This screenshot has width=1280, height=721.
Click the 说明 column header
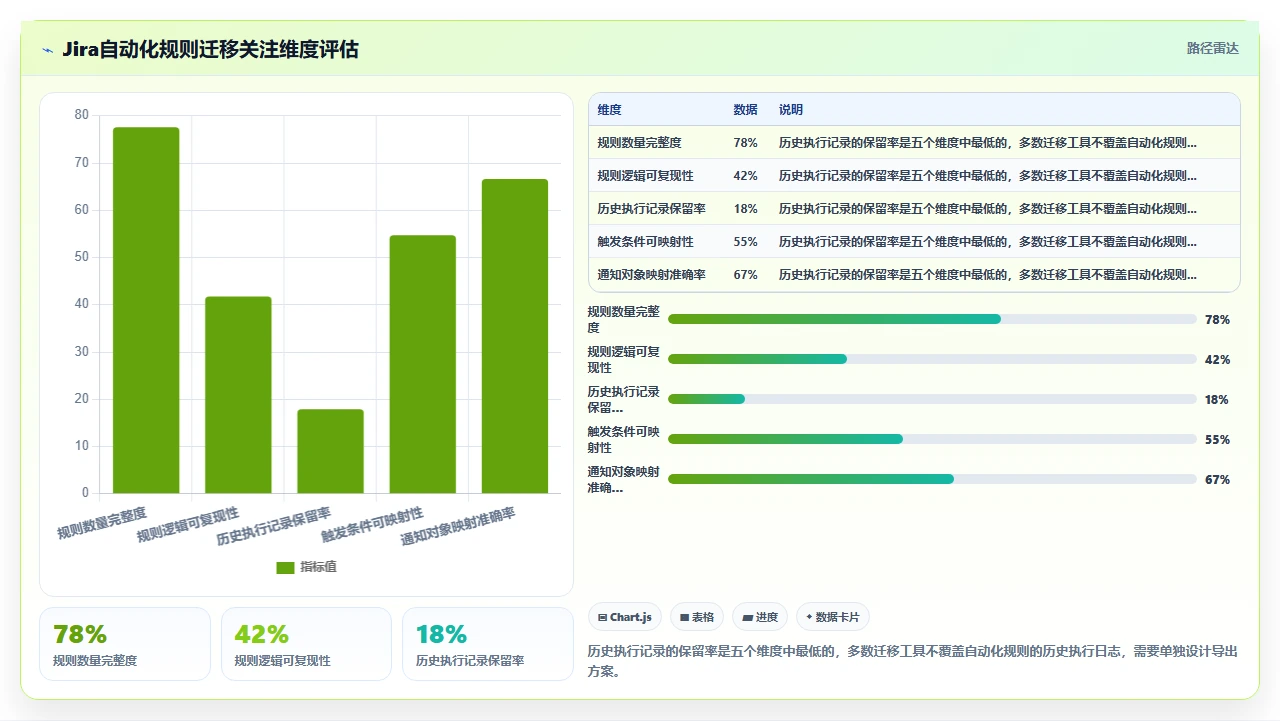coord(791,110)
